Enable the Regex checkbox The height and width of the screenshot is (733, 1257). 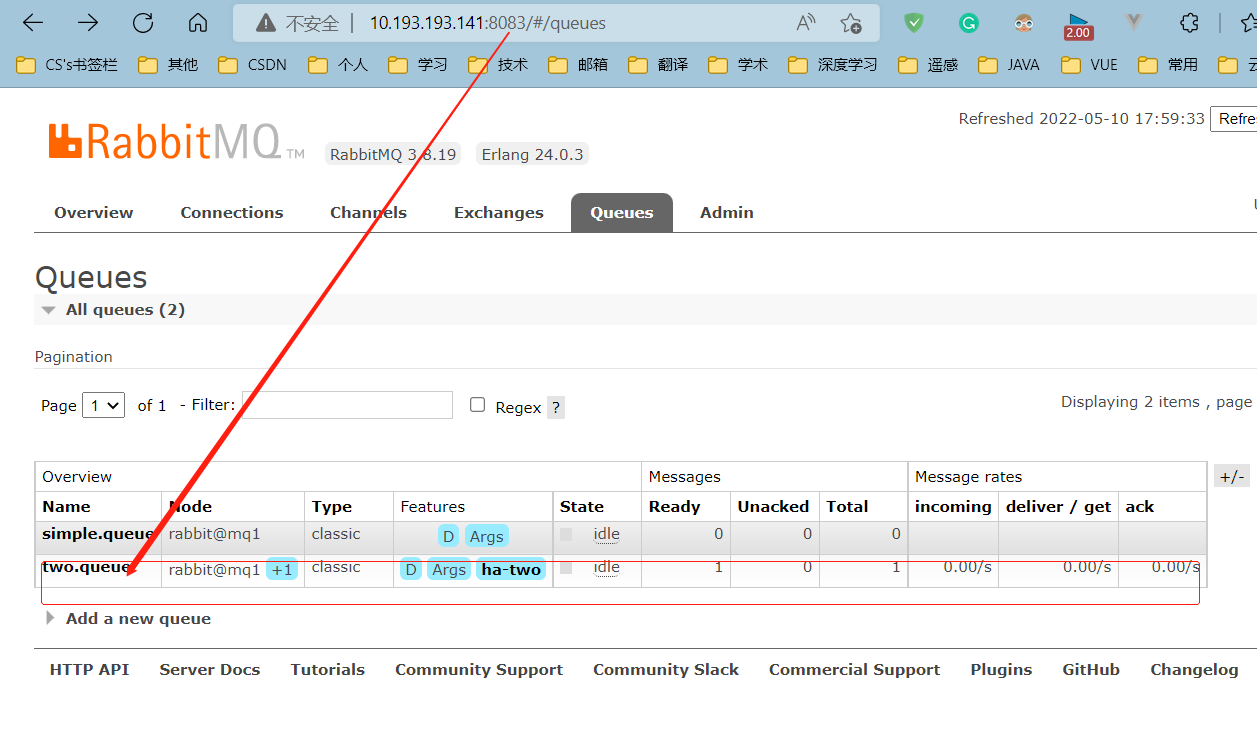[x=478, y=405]
